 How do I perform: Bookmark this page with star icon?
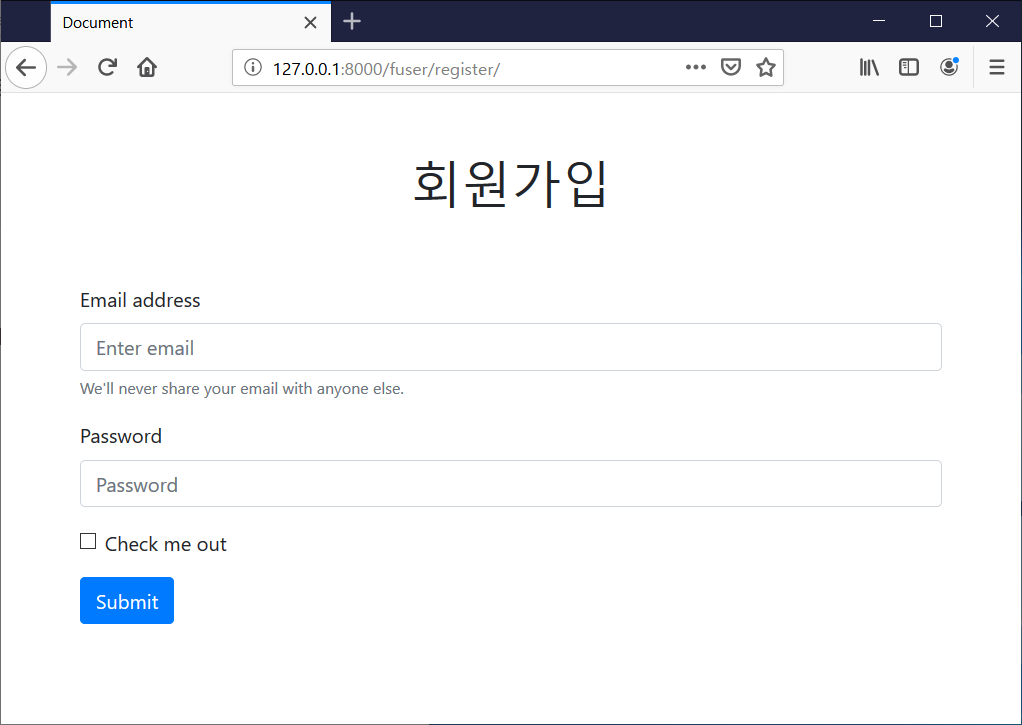coord(766,67)
